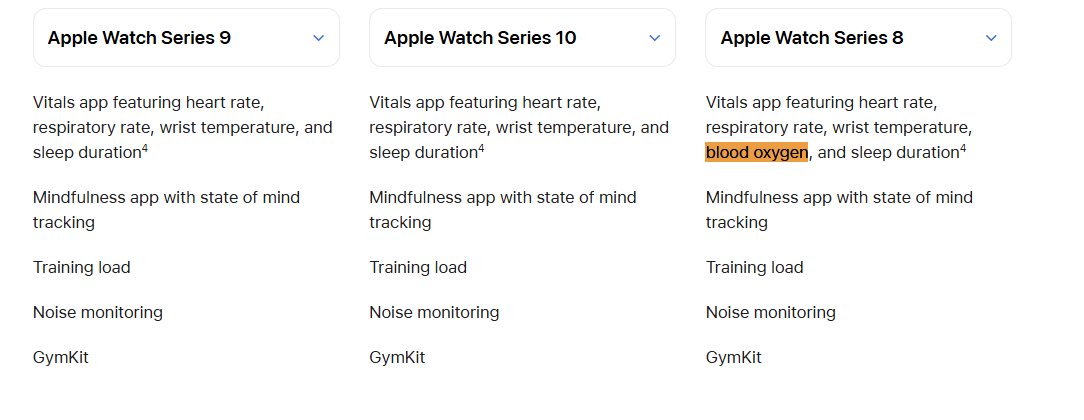
Task: Click Mindfulness app text in Series 8 column
Action: click(x=839, y=210)
